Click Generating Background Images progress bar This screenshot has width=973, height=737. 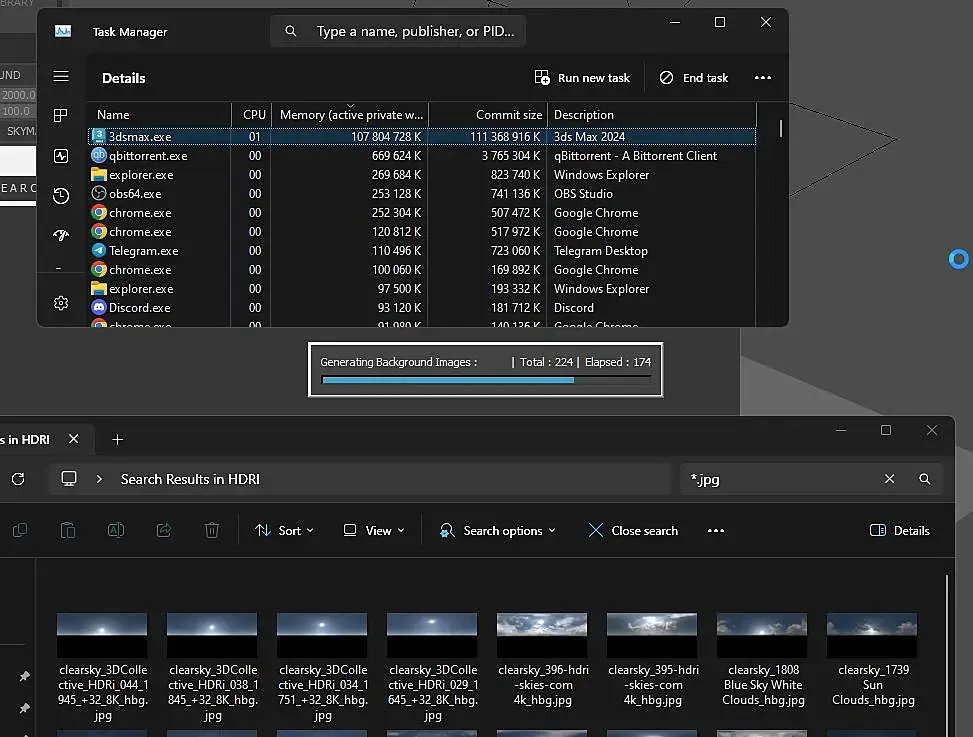(x=486, y=380)
